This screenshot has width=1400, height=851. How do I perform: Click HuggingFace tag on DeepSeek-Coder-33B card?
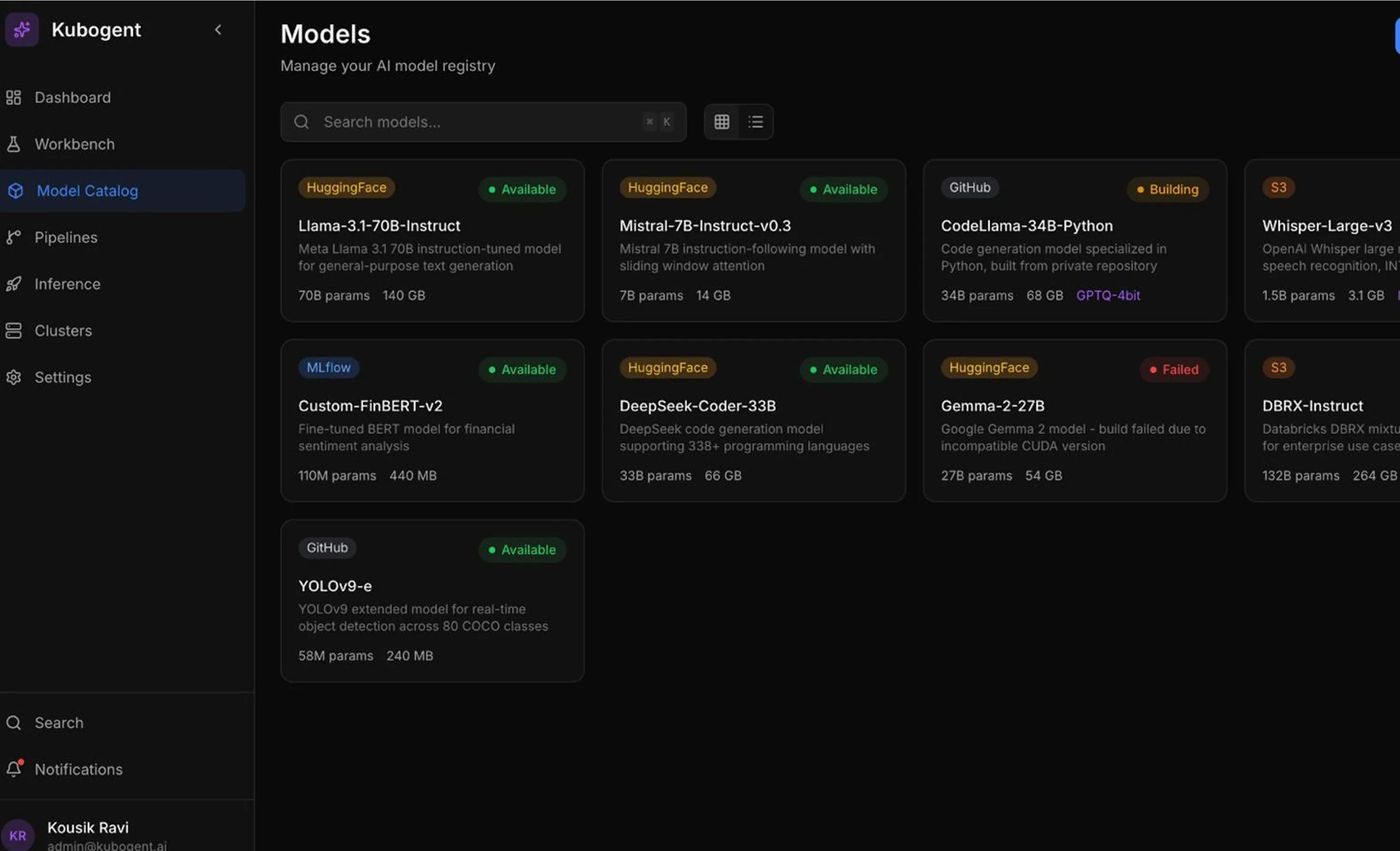(668, 368)
